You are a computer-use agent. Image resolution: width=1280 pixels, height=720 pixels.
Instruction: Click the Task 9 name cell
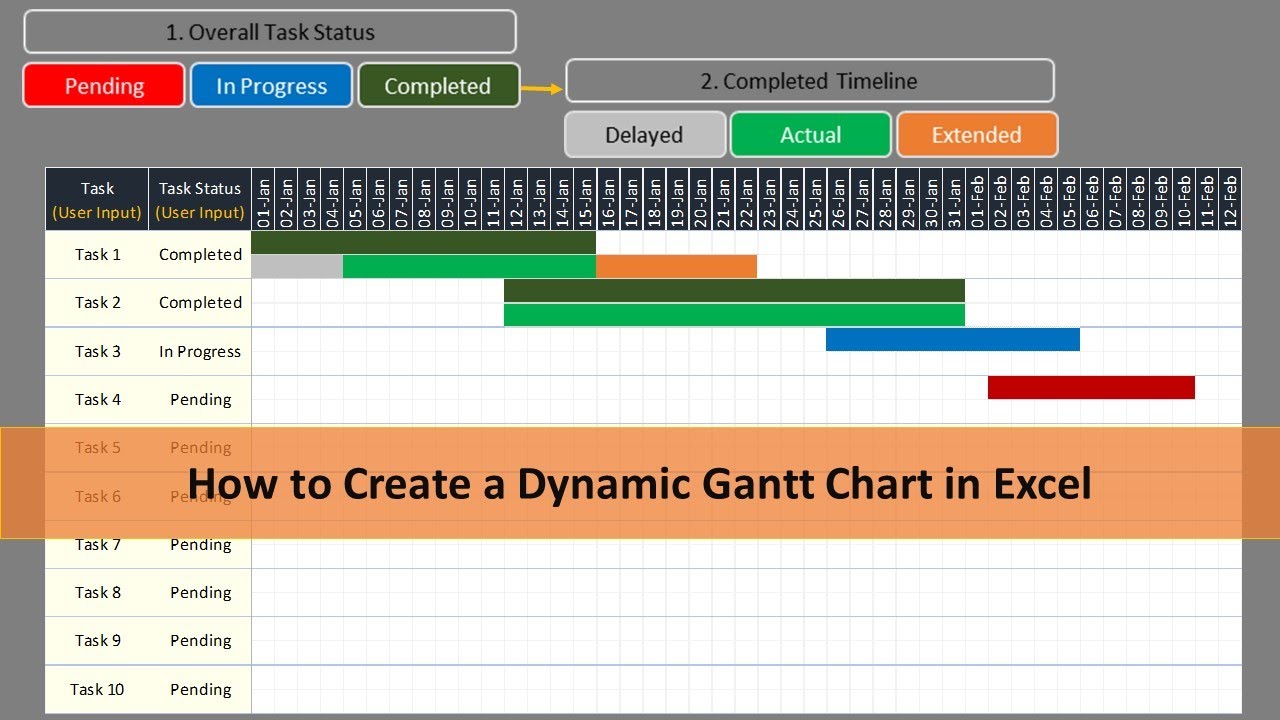(97, 641)
